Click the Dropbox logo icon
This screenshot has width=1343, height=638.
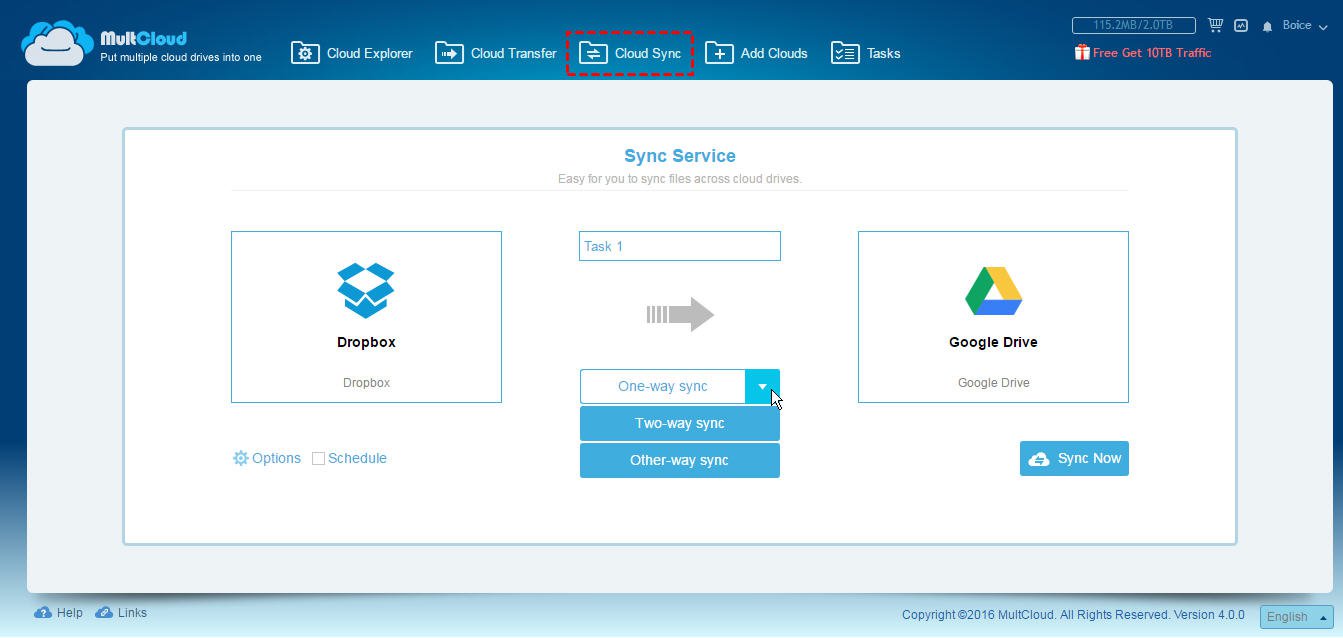[366, 290]
